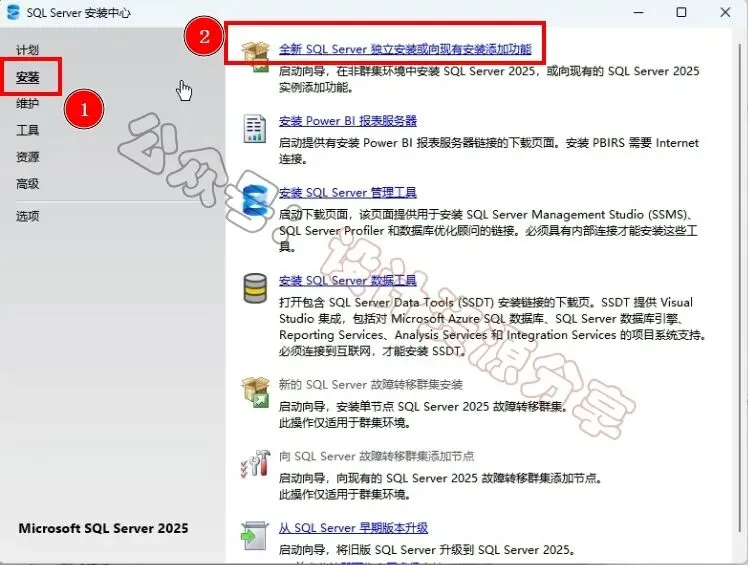Click 安装 SQL Server 管理工具 link
Viewport: 748px width, 565px height.
348,192
